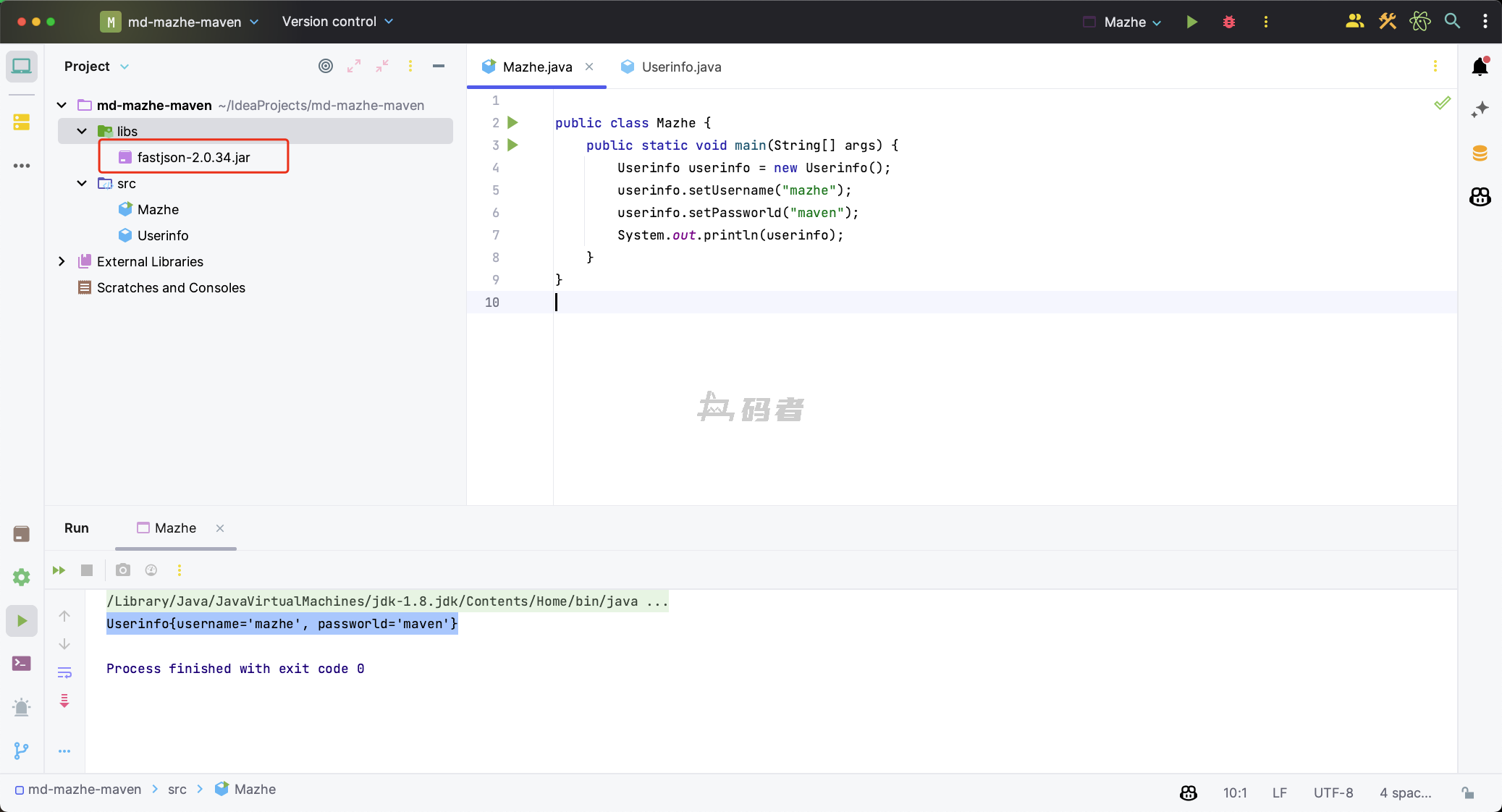Toggle read-only lock in status bar
This screenshot has width=1502, height=812.
point(1467,792)
